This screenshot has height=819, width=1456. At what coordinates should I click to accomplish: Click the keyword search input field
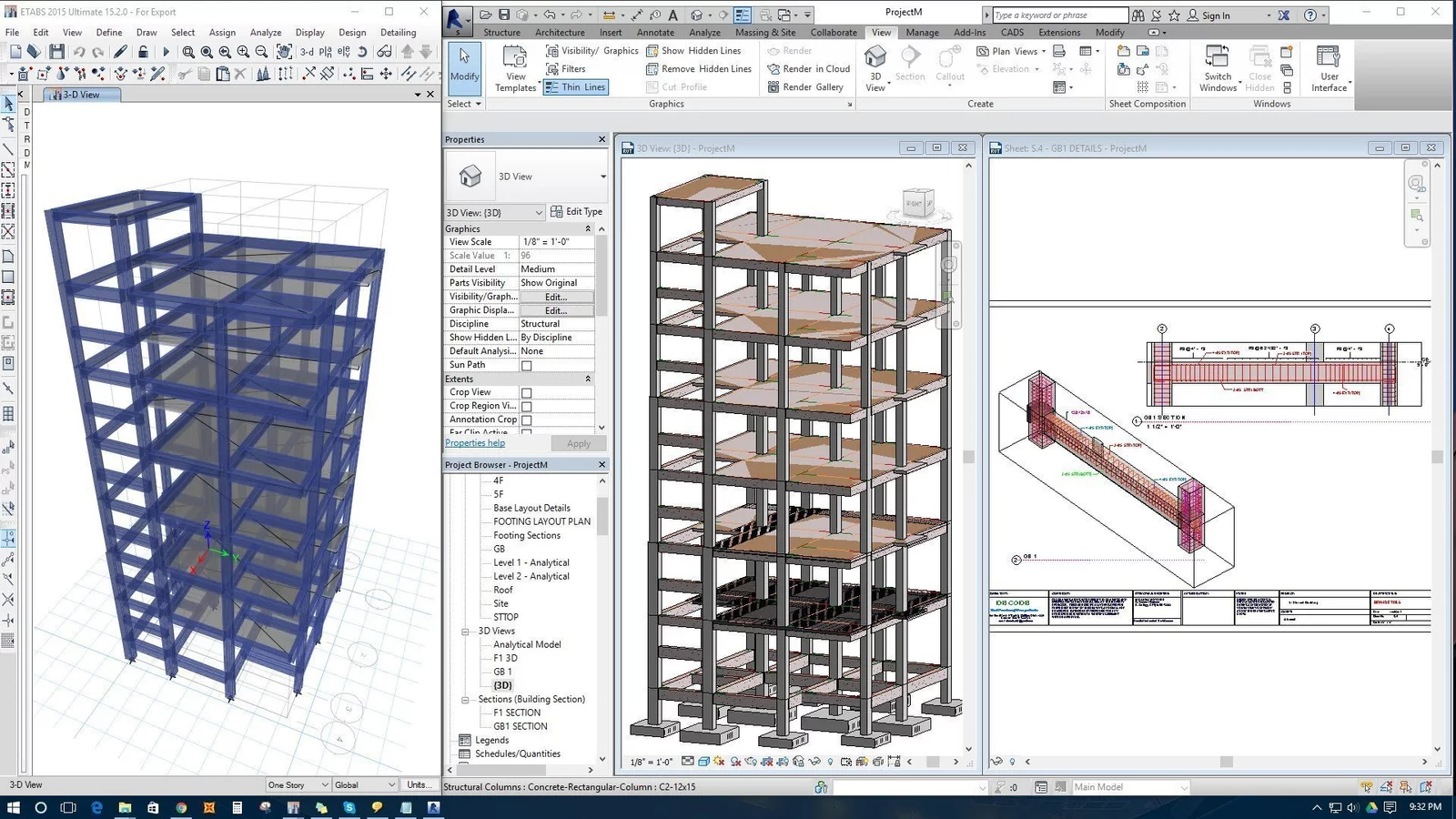pos(1058,15)
